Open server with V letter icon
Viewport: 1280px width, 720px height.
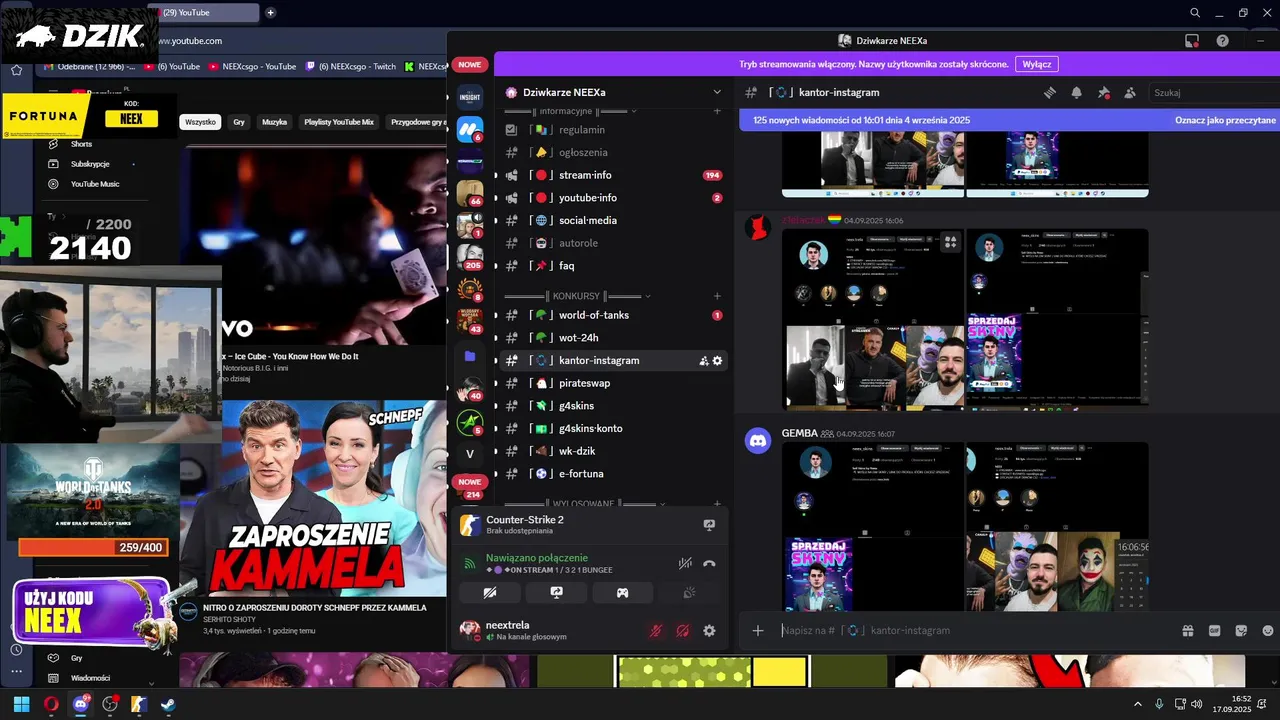(470, 454)
